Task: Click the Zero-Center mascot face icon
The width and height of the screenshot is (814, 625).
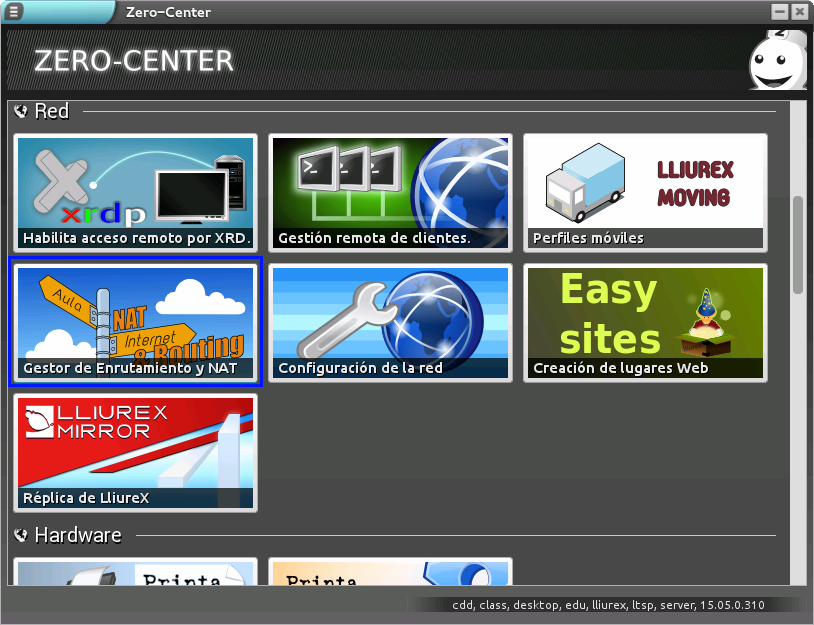Action: coord(776,60)
